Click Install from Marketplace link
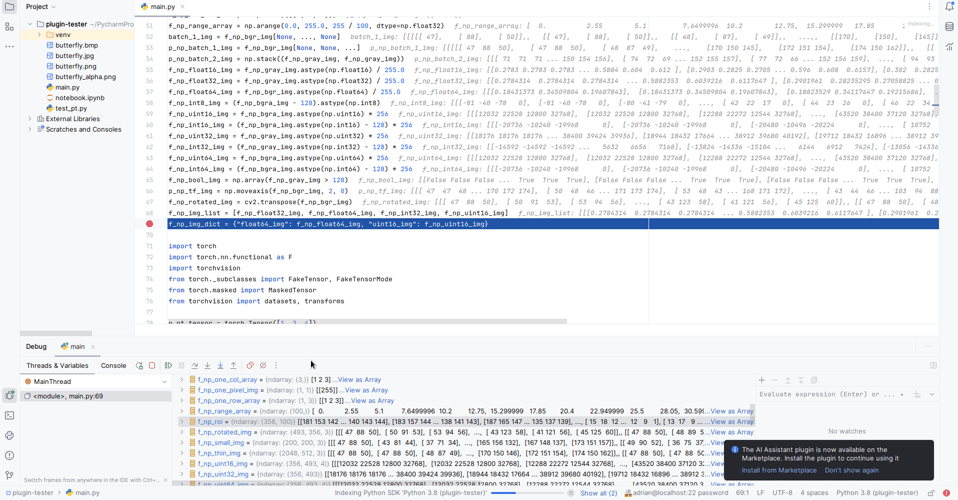The width and height of the screenshot is (958, 500). pyautogui.click(x=779, y=470)
